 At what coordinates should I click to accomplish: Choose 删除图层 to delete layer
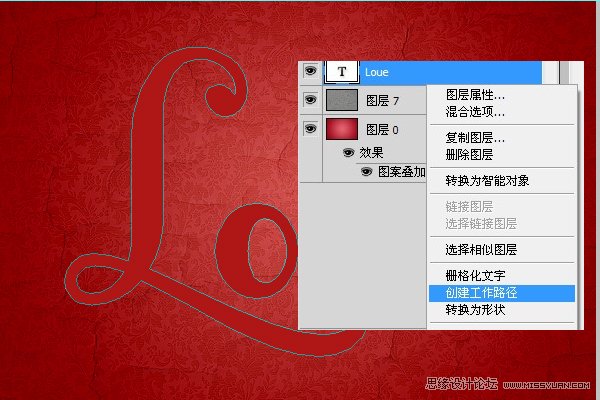[x=469, y=155]
